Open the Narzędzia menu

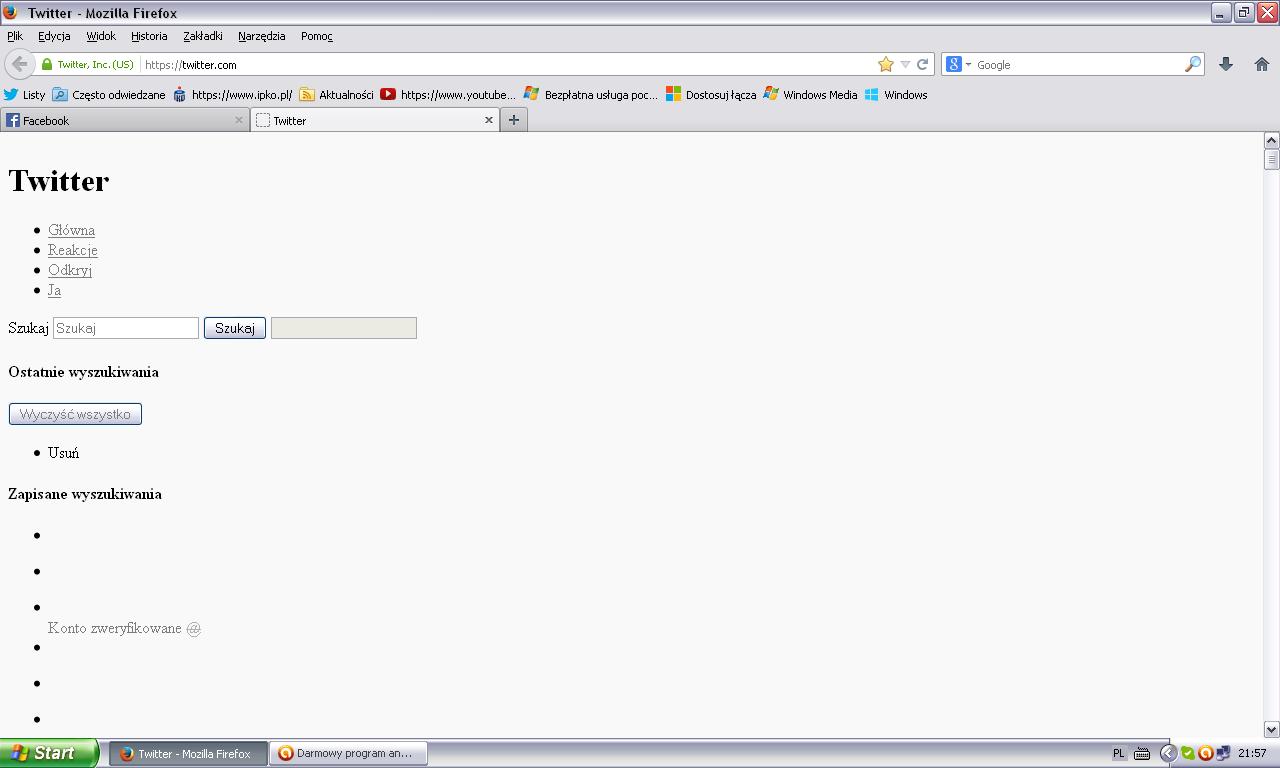[262, 36]
